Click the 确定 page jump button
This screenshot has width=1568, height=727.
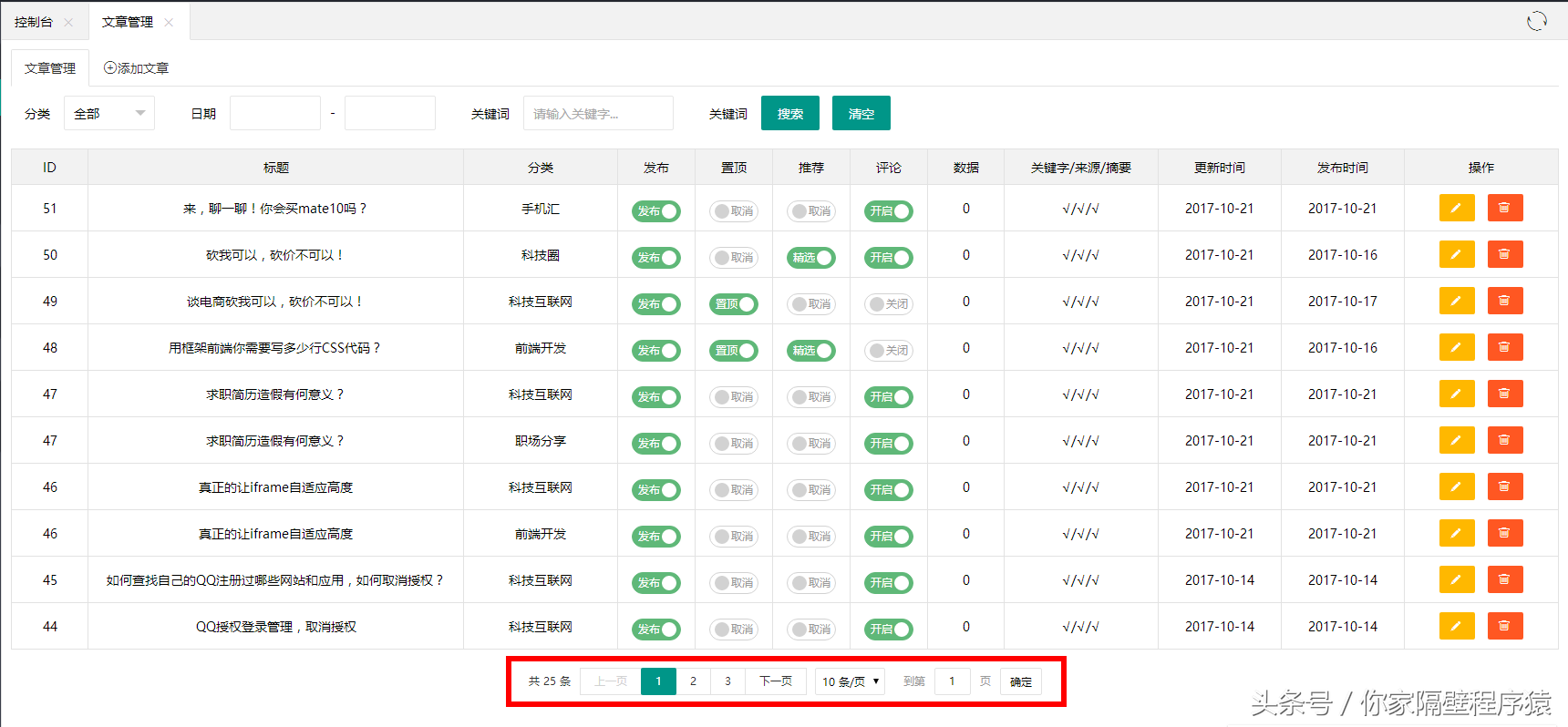tap(1021, 681)
